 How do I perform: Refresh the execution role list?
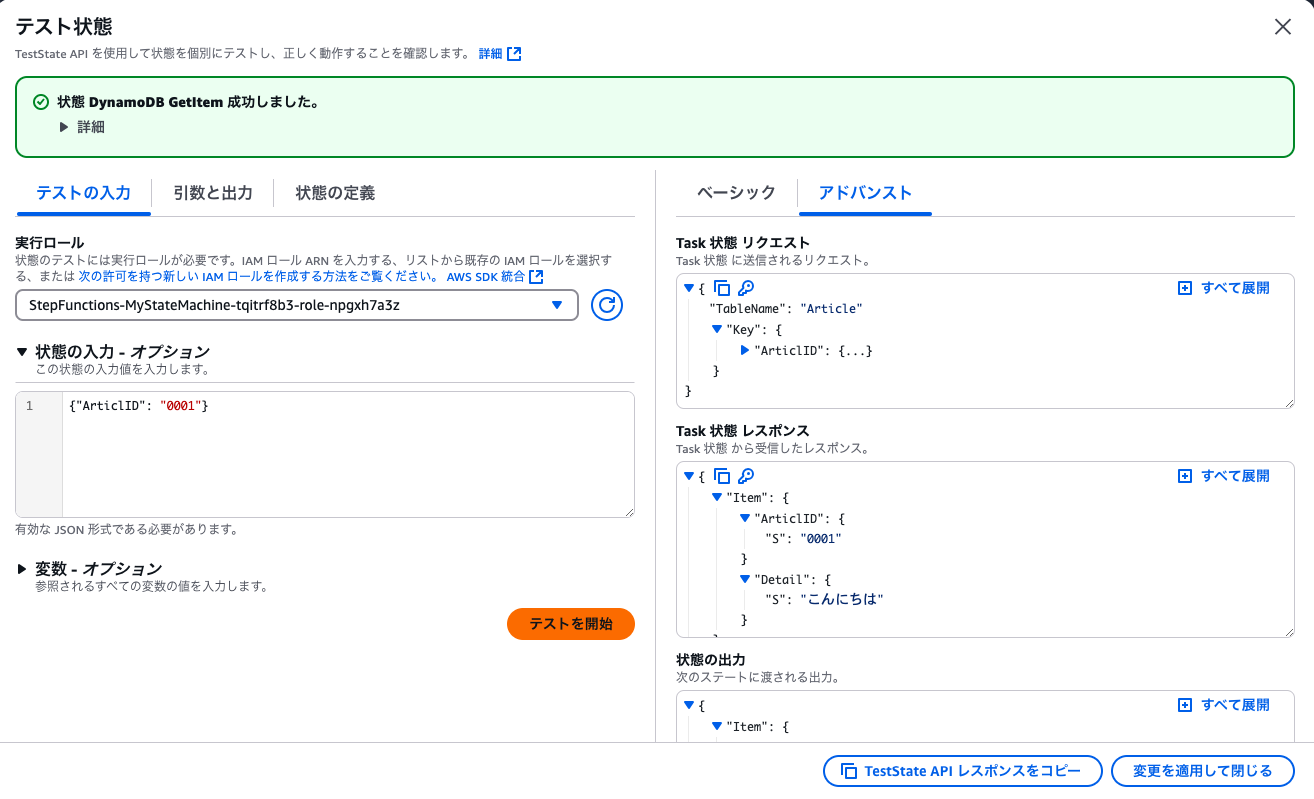coord(606,306)
